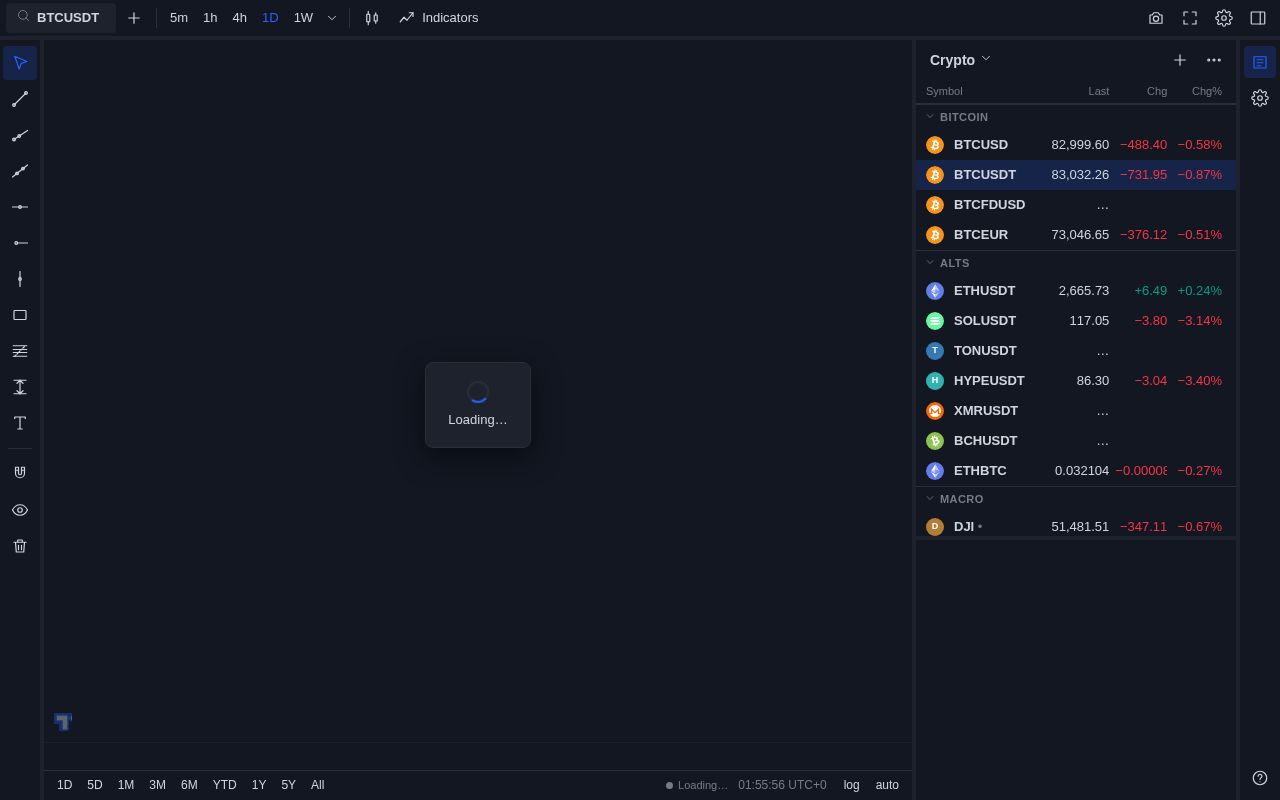The image size is (1280, 800).
Task: Toggle the auto scale
Action: pyautogui.click(x=888, y=785)
